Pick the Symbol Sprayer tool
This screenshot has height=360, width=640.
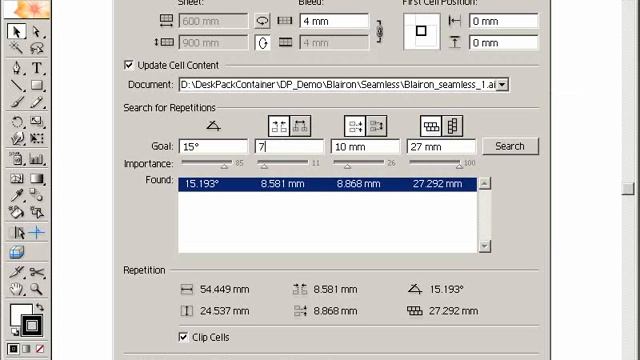point(17,159)
